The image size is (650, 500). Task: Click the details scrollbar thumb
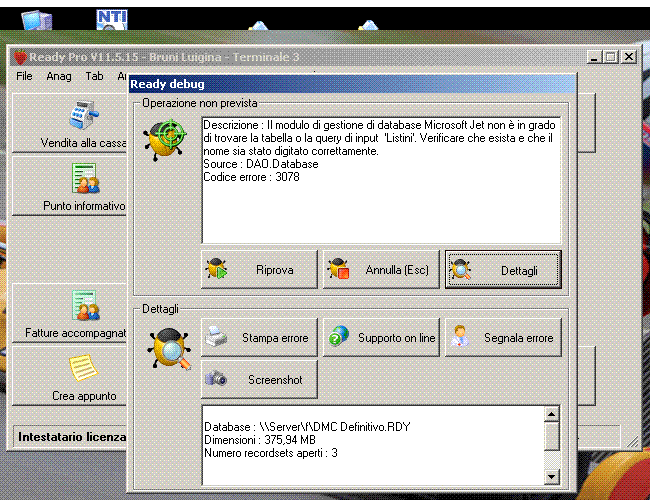[x=552, y=436]
